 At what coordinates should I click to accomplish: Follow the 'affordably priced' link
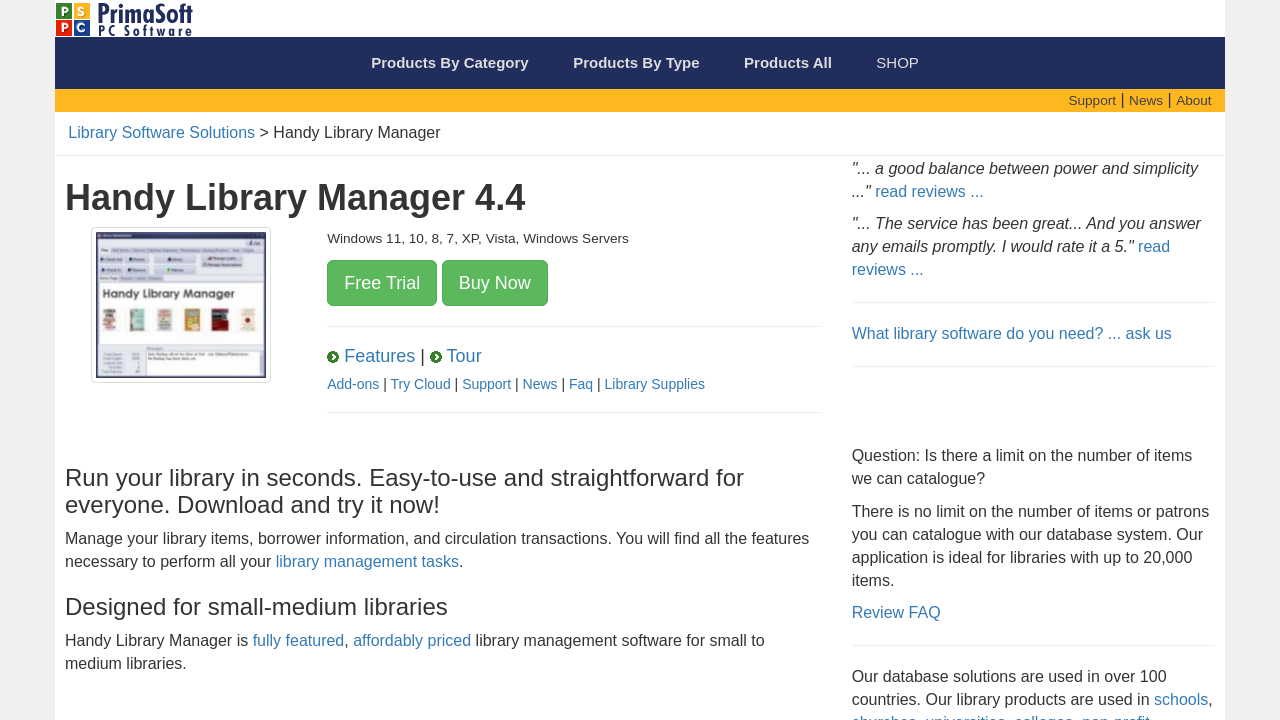click(412, 641)
